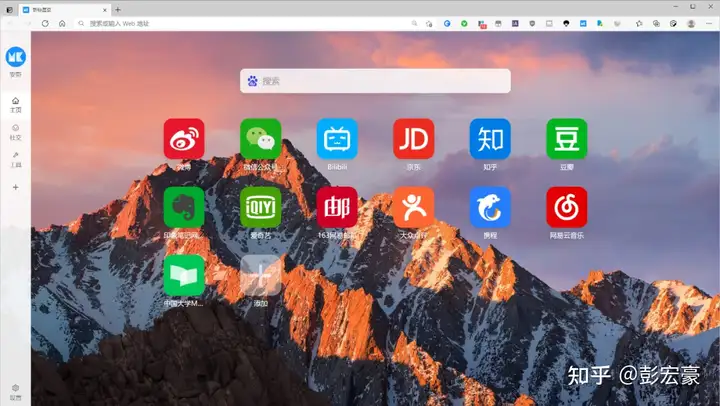
Task: Open the browser favorites star icon
Action: [x=639, y=23]
